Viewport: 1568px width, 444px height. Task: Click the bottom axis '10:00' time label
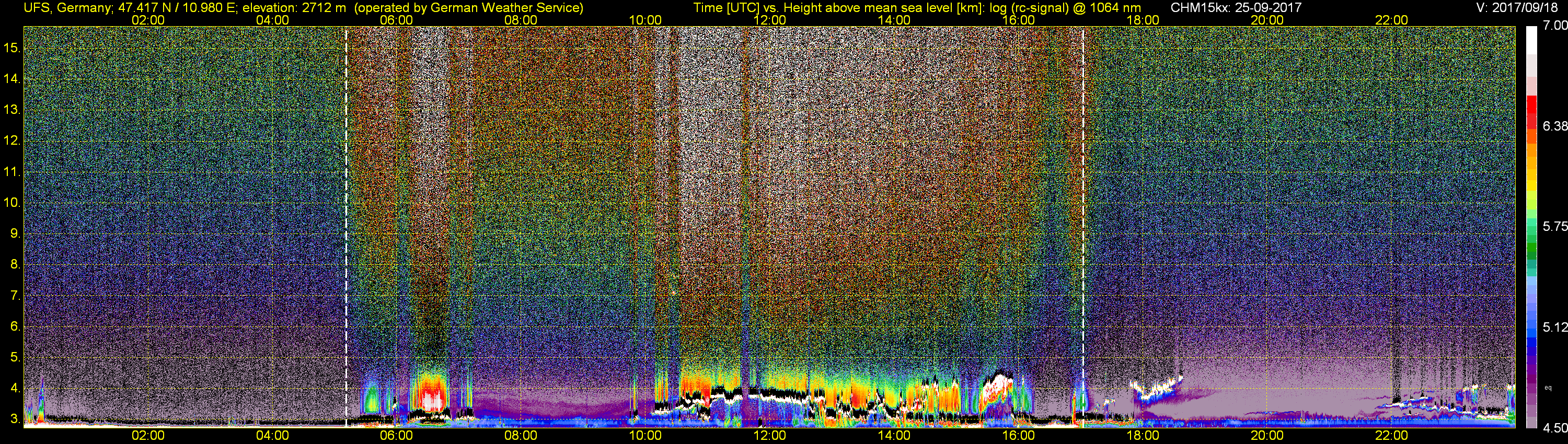point(645,436)
